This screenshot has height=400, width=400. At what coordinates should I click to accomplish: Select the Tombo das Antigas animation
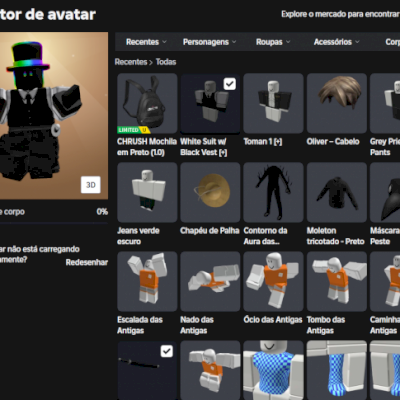tap(337, 281)
